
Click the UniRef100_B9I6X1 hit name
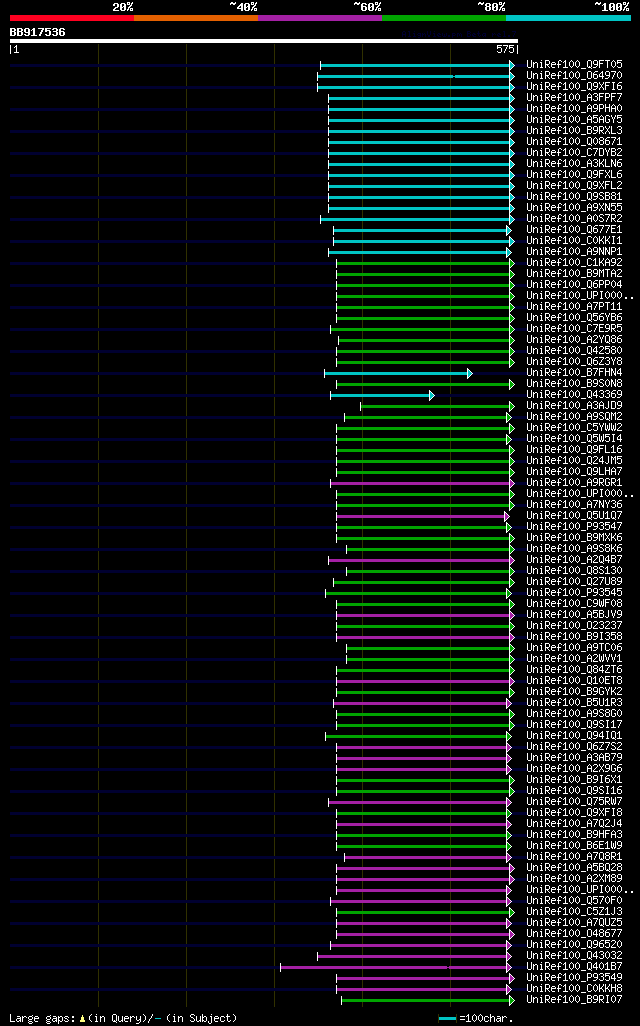pyautogui.click(x=575, y=779)
